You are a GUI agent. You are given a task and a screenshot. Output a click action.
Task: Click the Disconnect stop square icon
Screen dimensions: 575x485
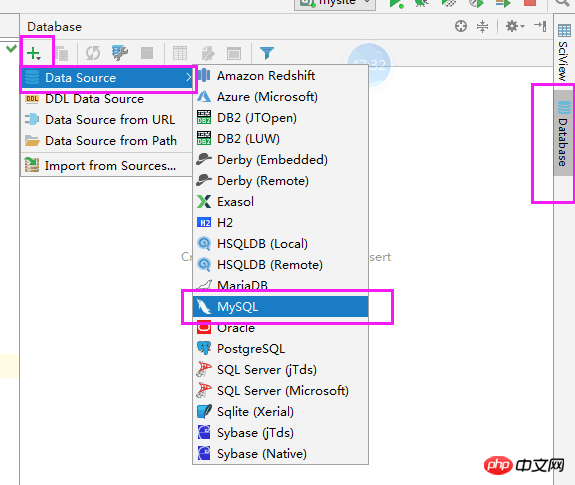pos(147,53)
